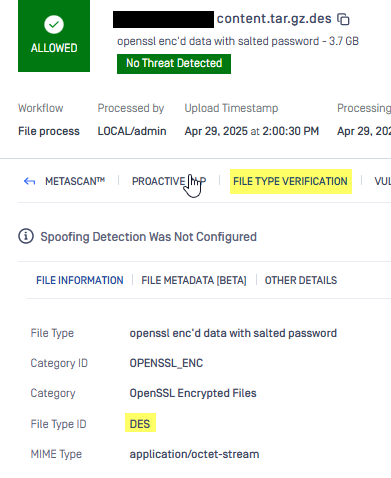This screenshot has height=478, width=391.
Task: Click the Upload Timestamp date value
Action: pos(252,131)
